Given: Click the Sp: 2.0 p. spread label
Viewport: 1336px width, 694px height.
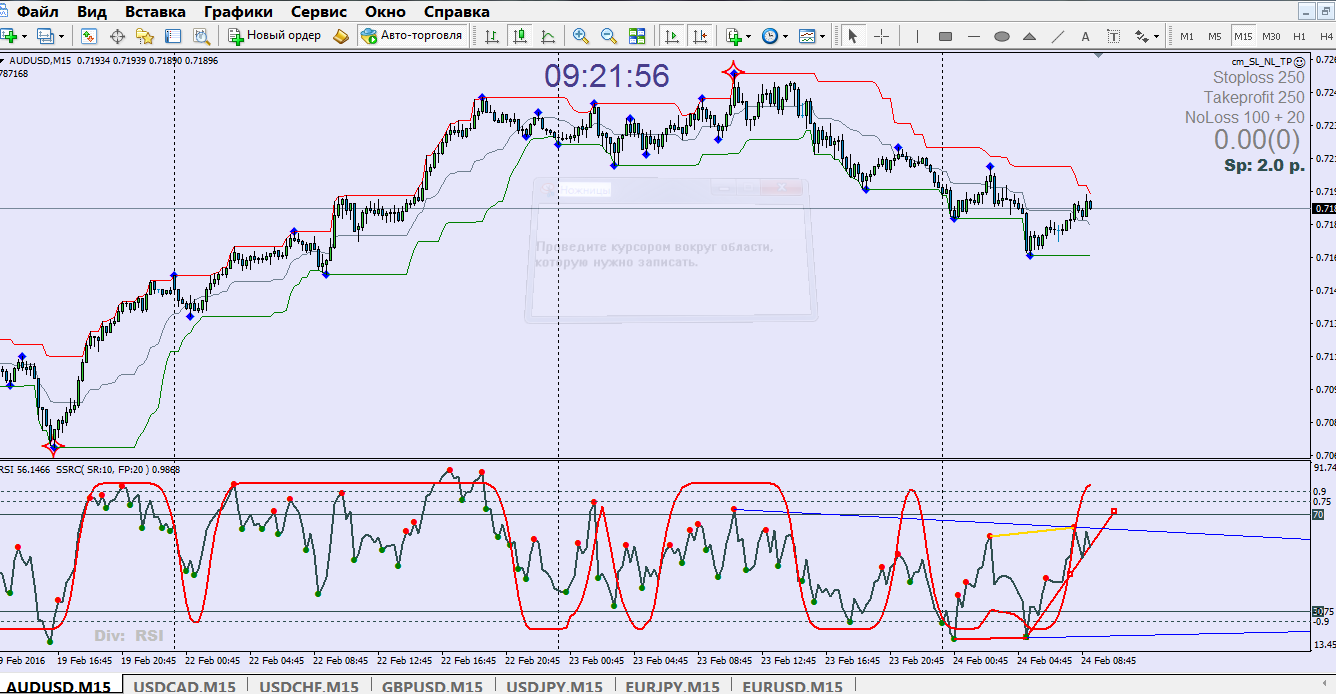Looking at the screenshot, I should [1265, 165].
